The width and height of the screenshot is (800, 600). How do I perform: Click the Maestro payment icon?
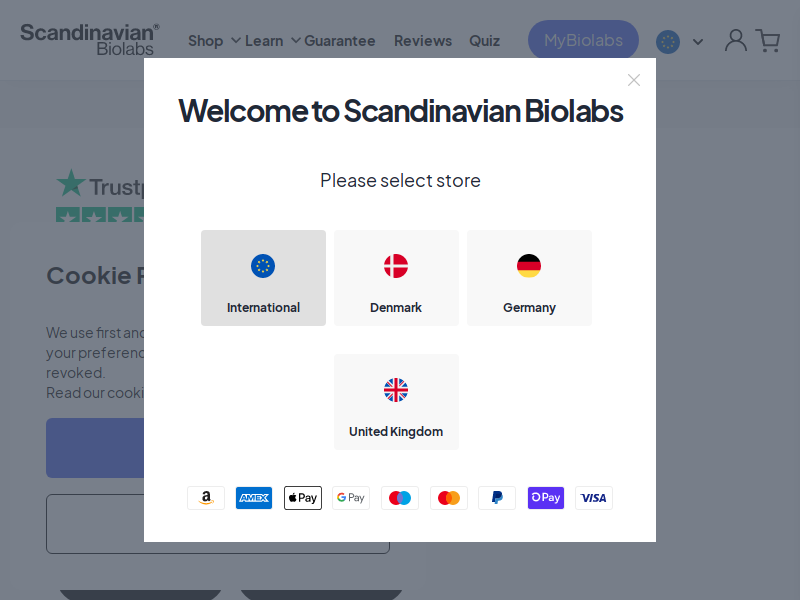coord(399,497)
